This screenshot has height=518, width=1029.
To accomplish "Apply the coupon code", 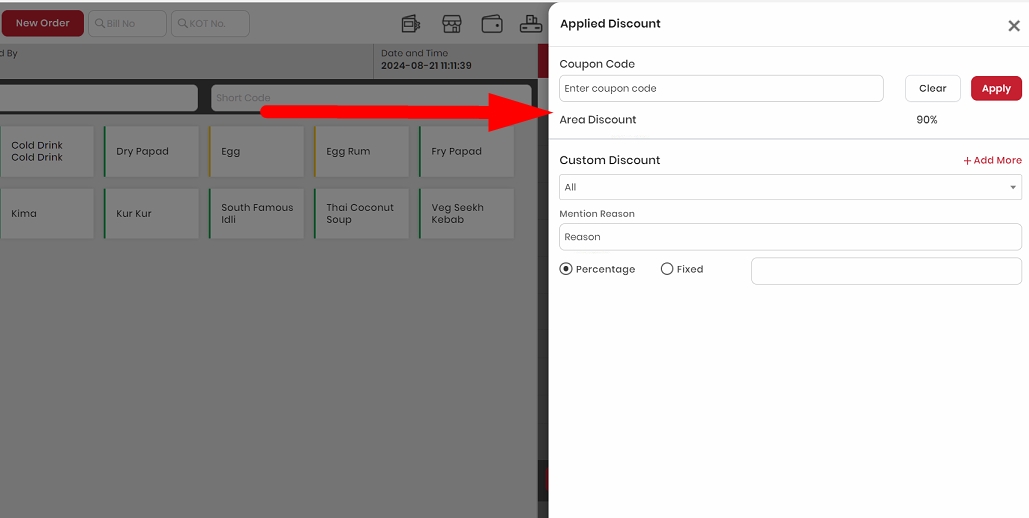I will click(x=996, y=89).
